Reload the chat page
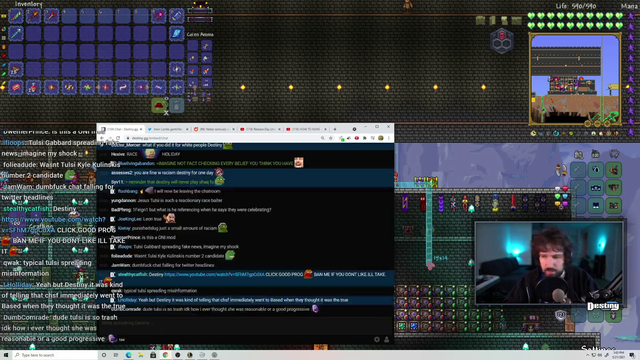Viewport: 640px width, 360px height. click(118, 138)
